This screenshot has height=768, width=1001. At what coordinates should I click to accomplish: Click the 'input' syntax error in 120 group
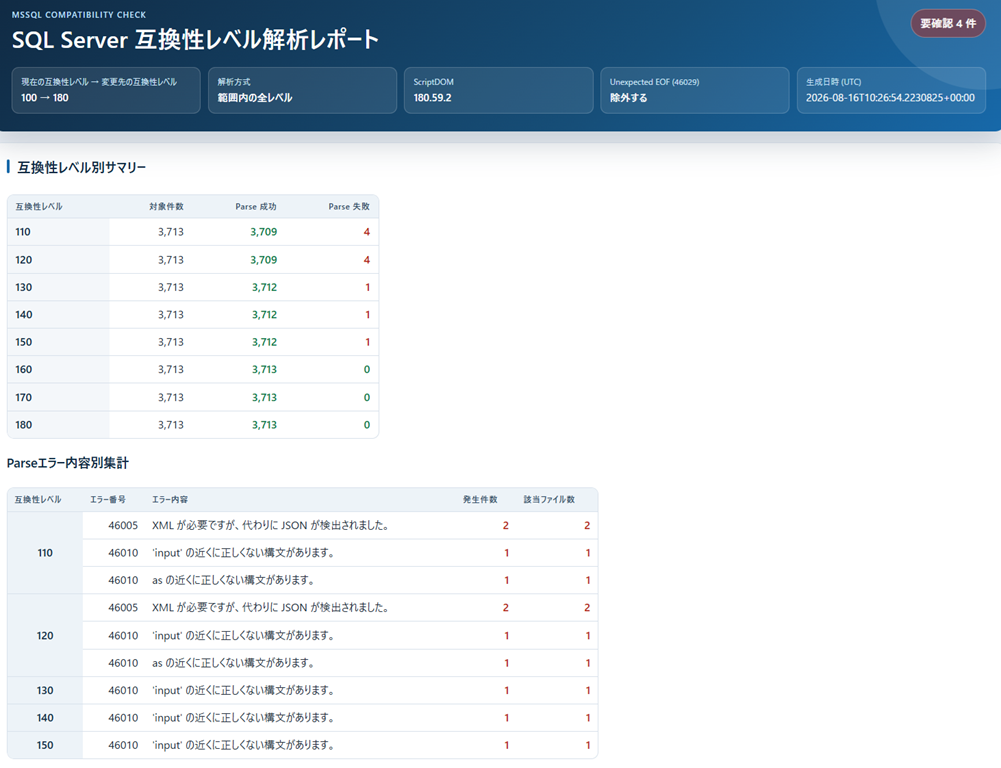tap(243, 635)
